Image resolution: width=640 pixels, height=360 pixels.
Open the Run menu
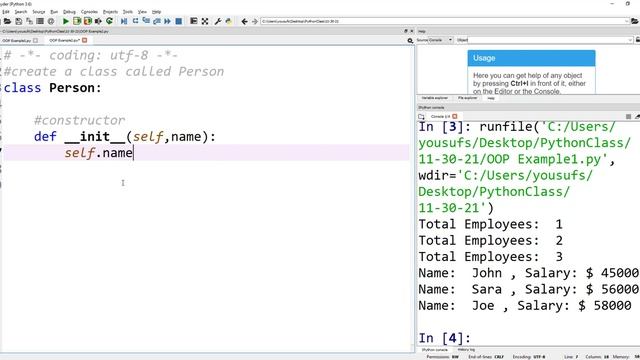tap(54, 12)
